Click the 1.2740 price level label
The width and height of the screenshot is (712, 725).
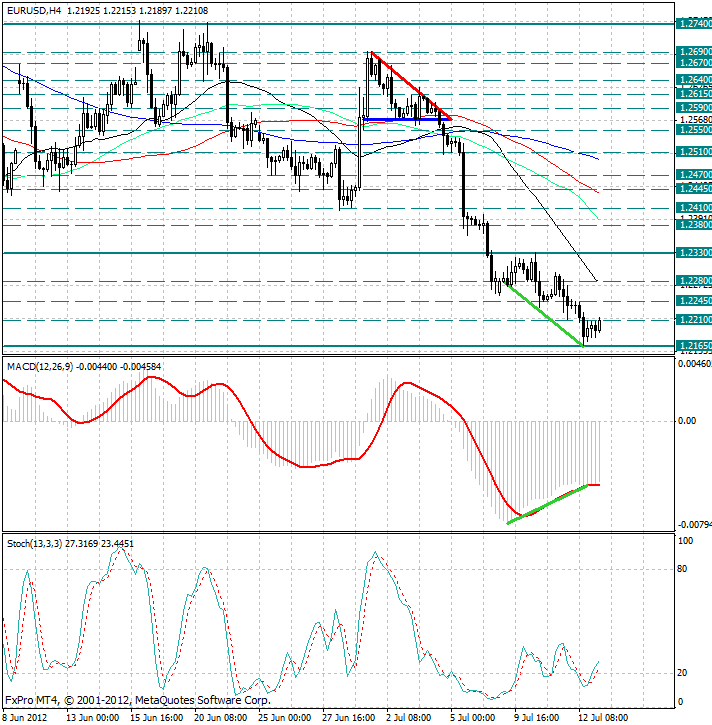[693, 23]
